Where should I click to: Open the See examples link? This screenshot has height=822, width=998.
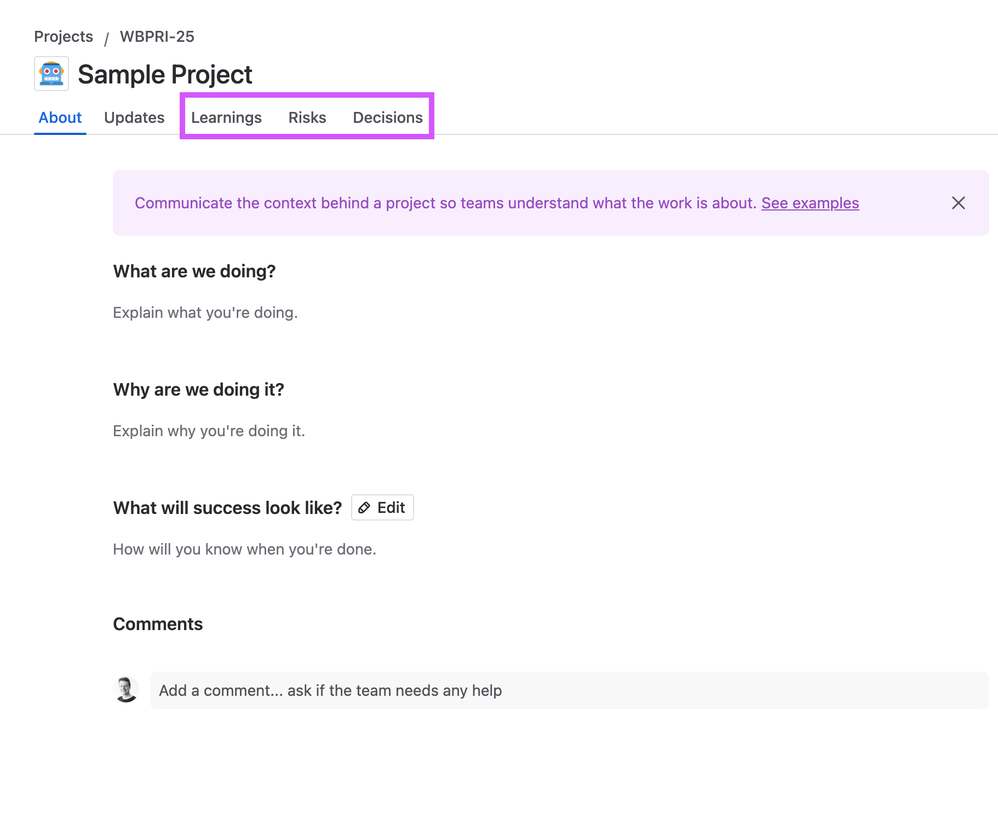pos(810,203)
